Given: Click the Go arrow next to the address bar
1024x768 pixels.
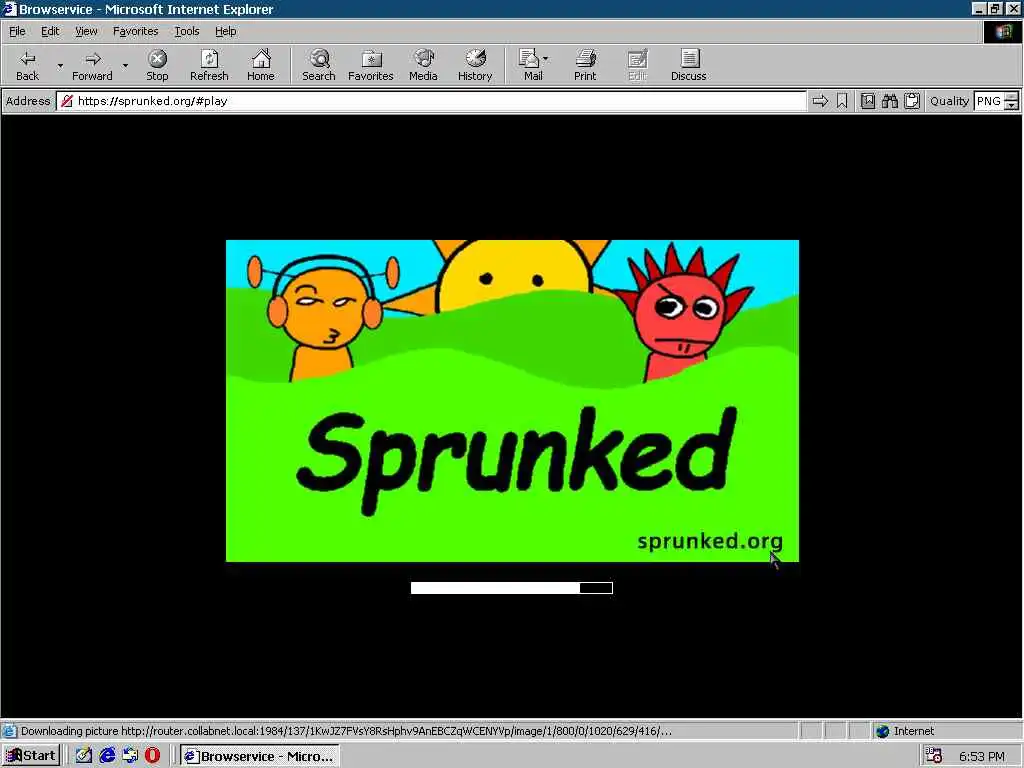Looking at the screenshot, I should (820, 101).
